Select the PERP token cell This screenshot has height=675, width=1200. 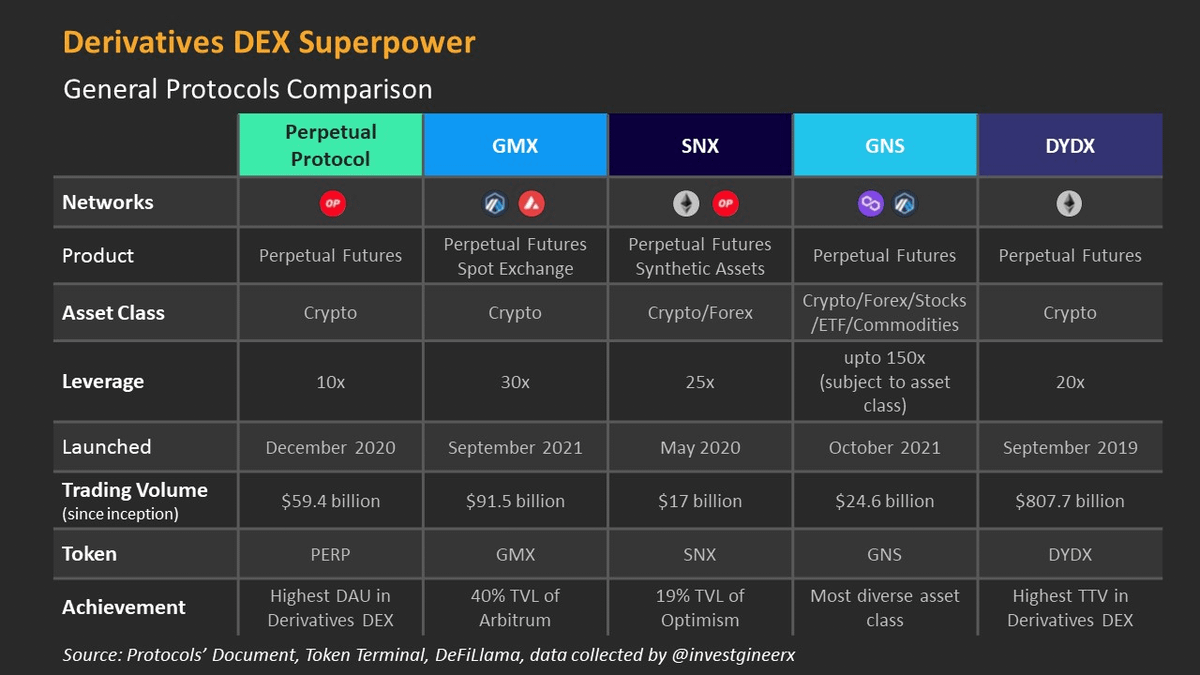tap(330, 554)
